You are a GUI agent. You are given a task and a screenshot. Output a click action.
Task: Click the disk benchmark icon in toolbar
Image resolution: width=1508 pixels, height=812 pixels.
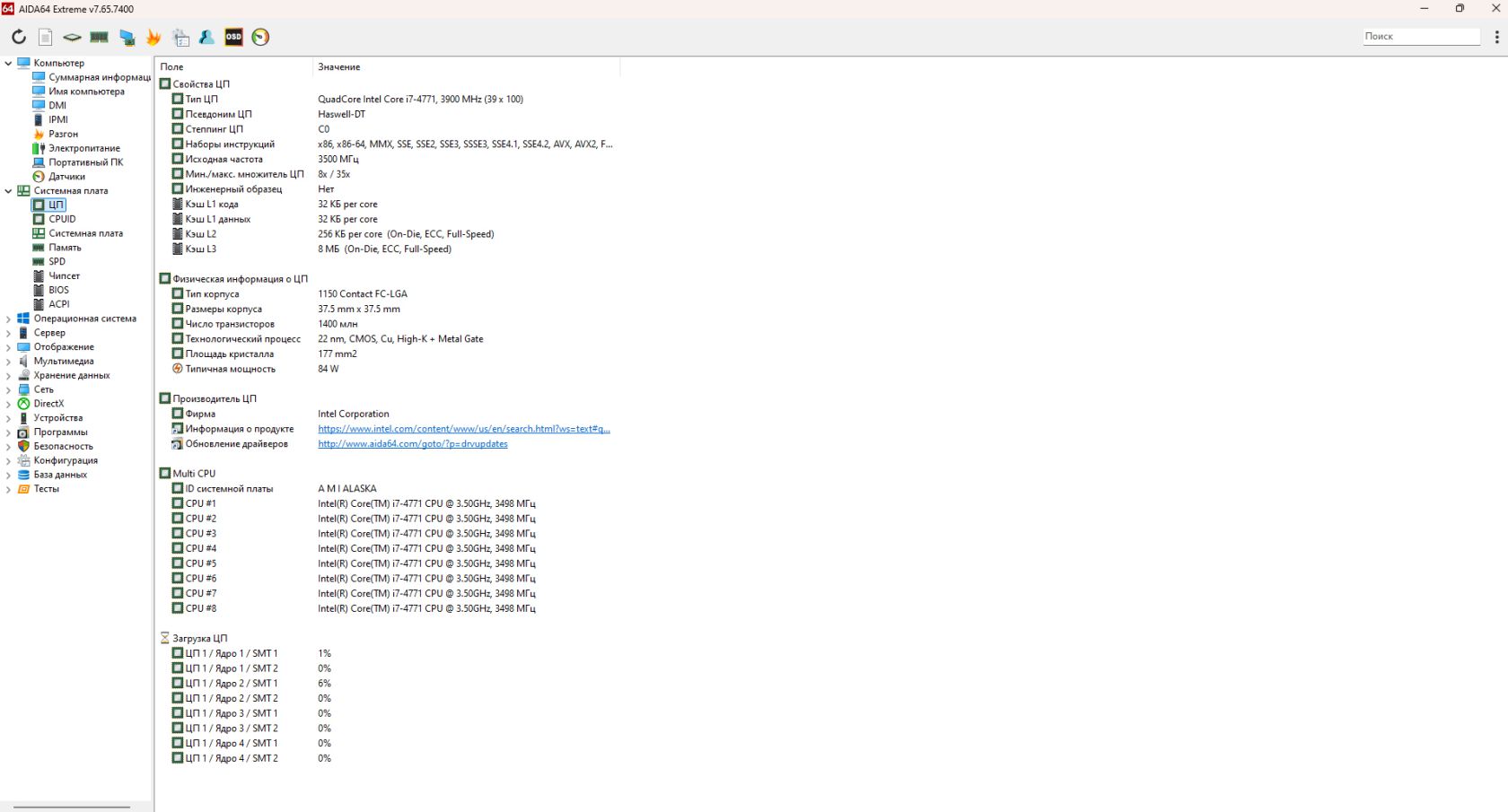(x=72, y=37)
